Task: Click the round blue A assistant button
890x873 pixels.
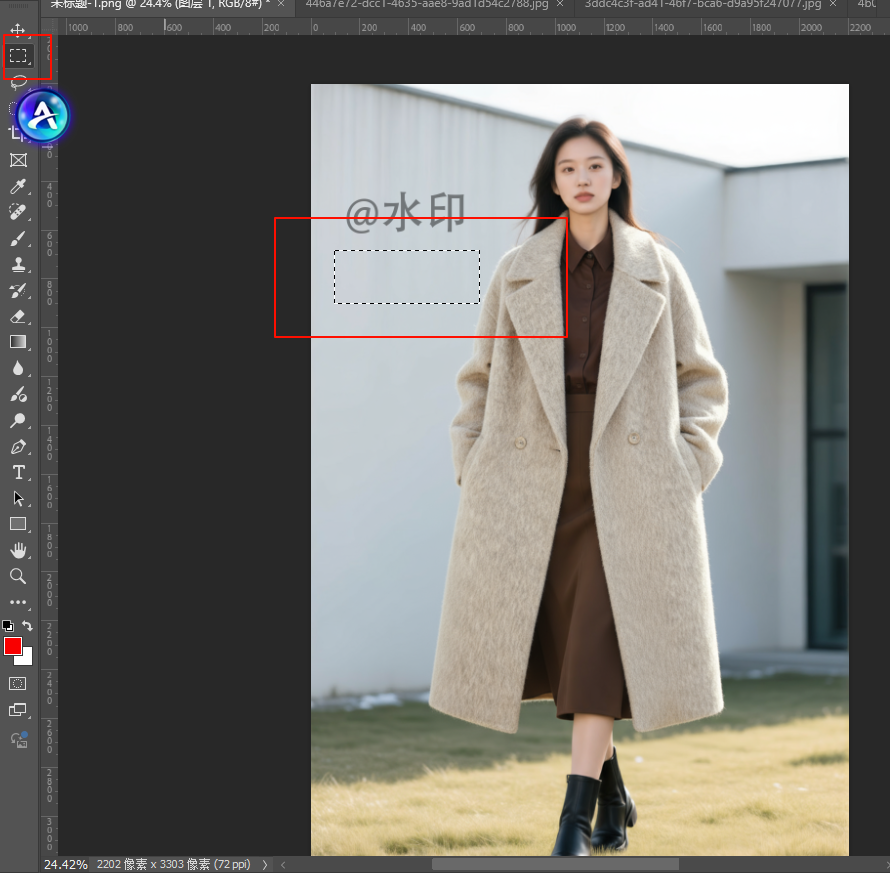Action: click(x=43, y=117)
